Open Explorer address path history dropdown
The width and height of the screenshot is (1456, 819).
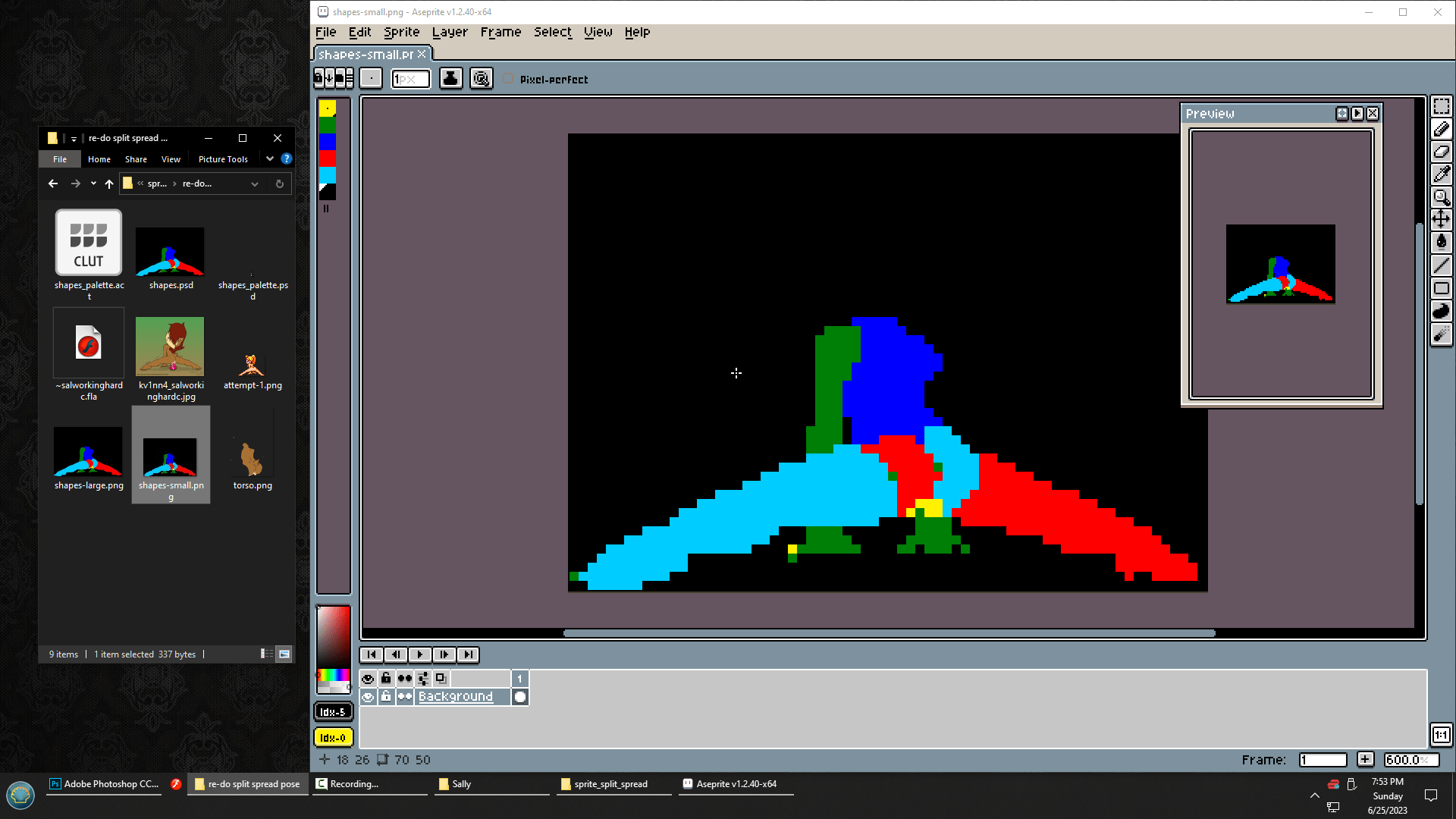coord(255,184)
